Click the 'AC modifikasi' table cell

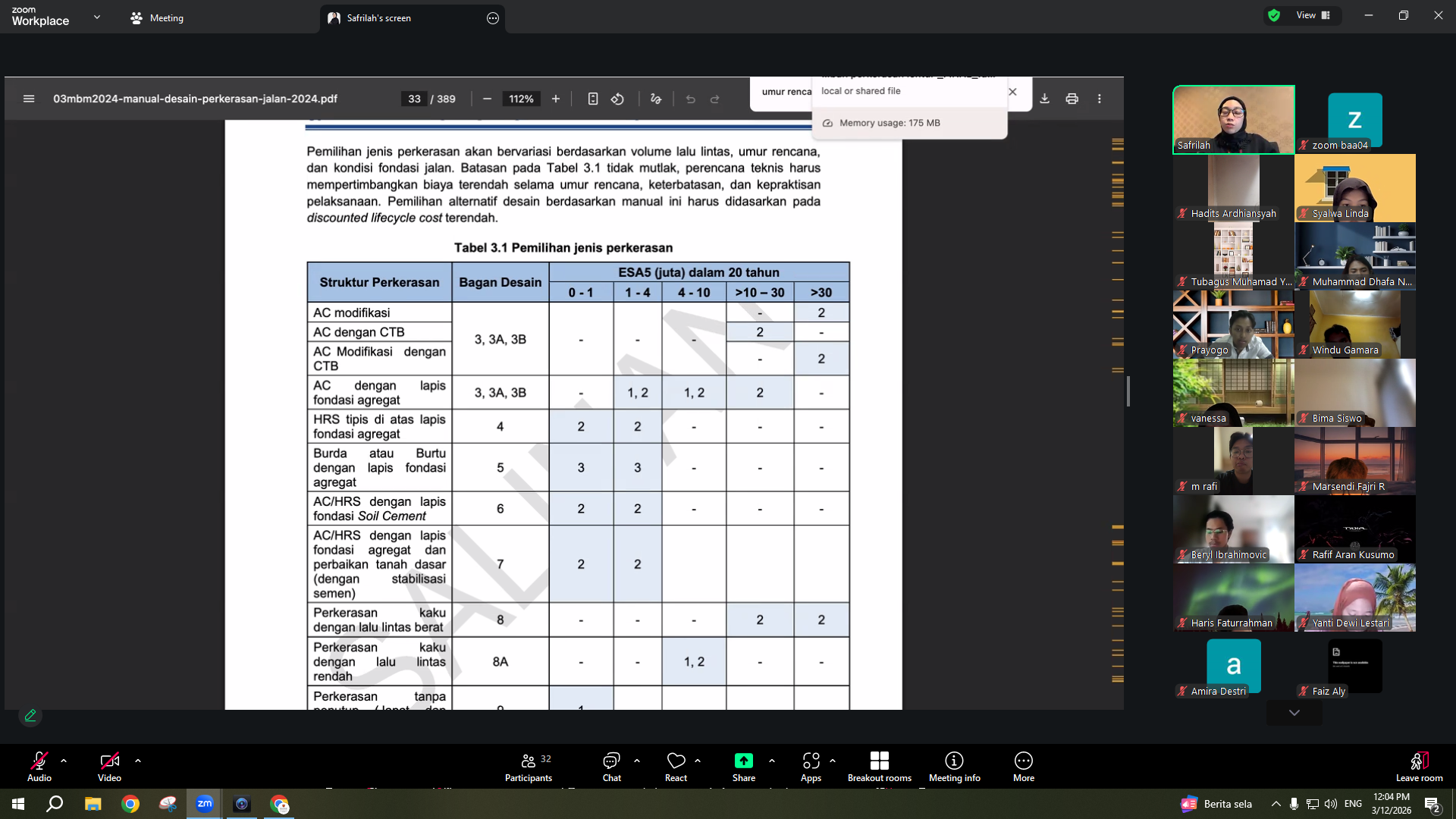pyautogui.click(x=380, y=312)
